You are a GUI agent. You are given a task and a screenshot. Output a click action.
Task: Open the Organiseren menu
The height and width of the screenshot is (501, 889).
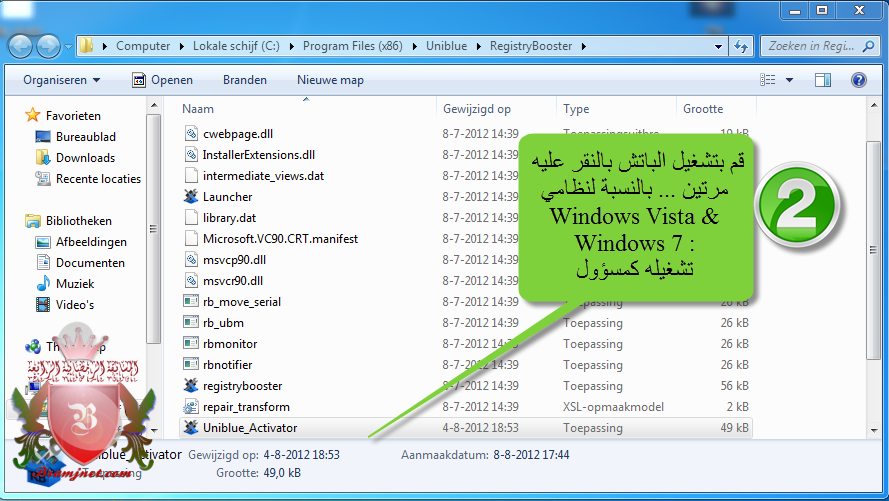(x=61, y=80)
